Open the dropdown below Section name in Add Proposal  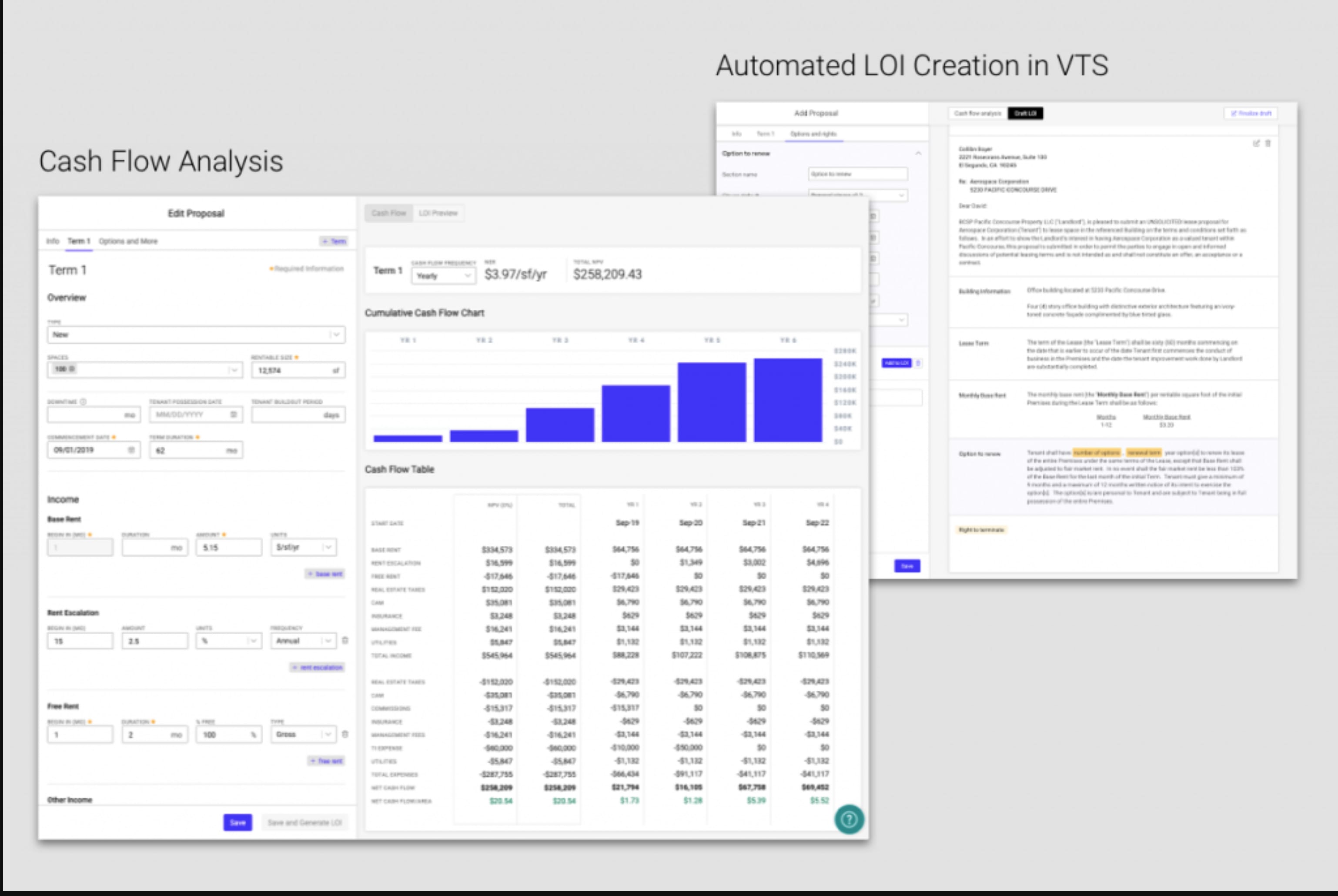pyautogui.click(x=857, y=195)
